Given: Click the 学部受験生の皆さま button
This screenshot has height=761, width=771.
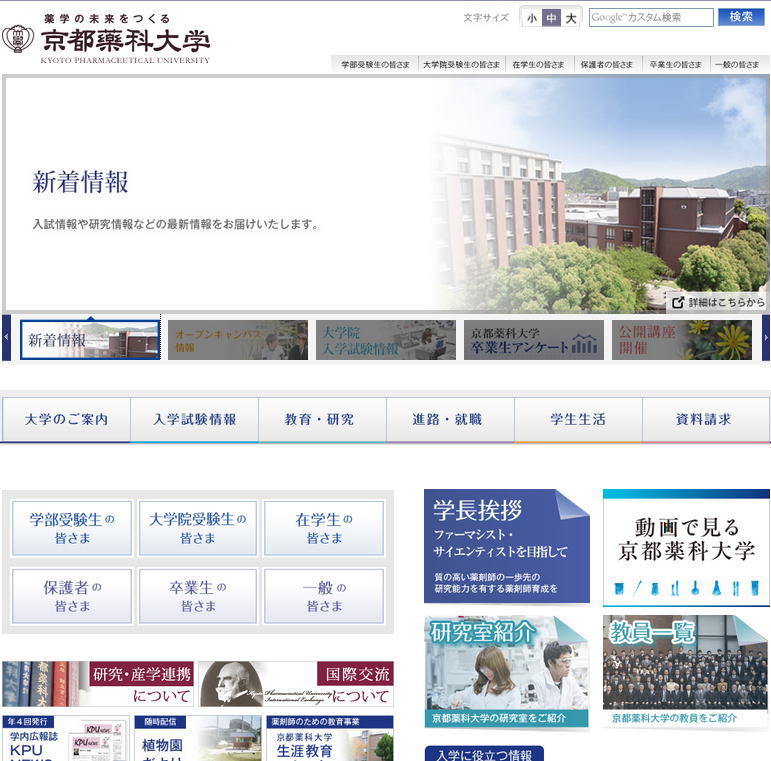Looking at the screenshot, I should point(72,528).
